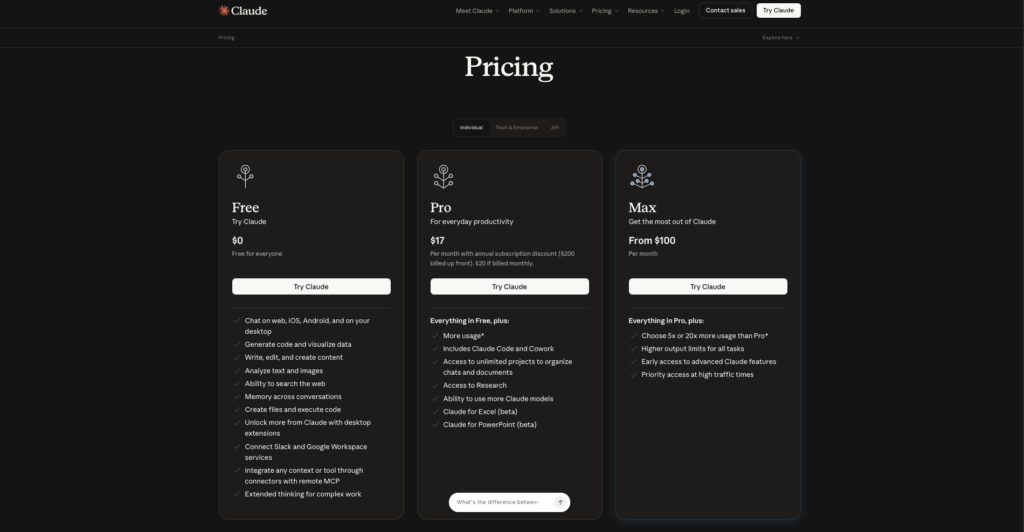Select the Individual plans tab

[471, 128]
